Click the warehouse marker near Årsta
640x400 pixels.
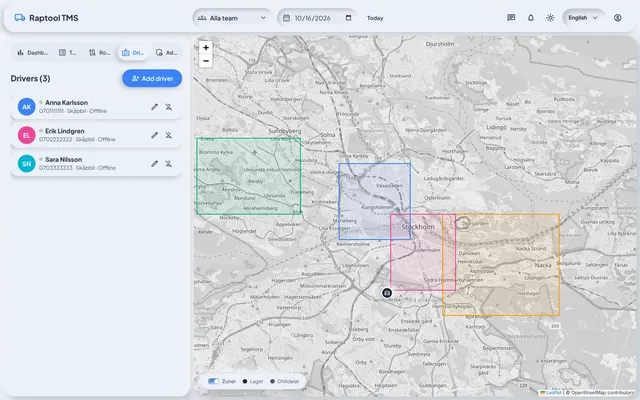point(387,293)
